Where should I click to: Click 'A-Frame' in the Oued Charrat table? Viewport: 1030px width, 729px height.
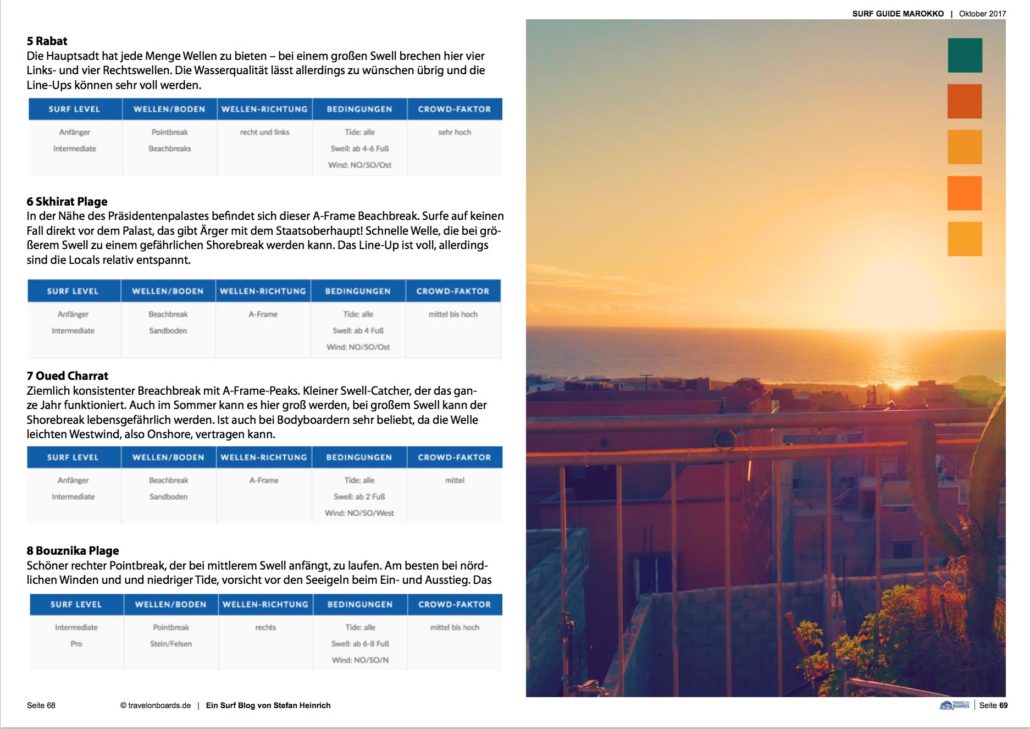[x=263, y=480]
